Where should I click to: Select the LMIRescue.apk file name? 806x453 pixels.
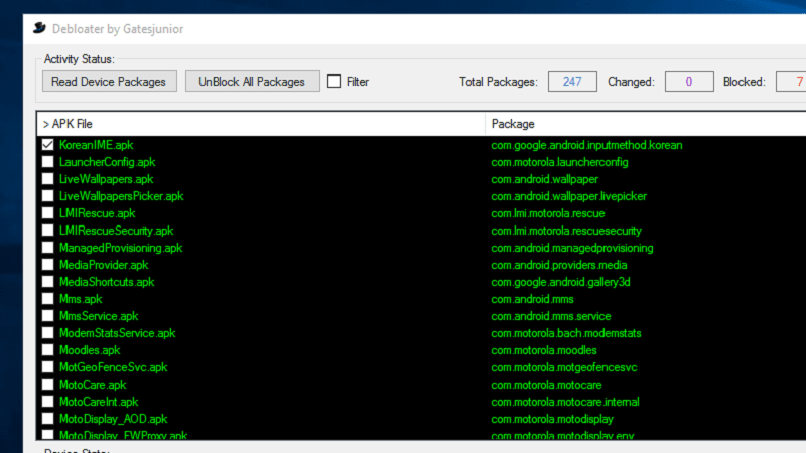click(x=97, y=213)
